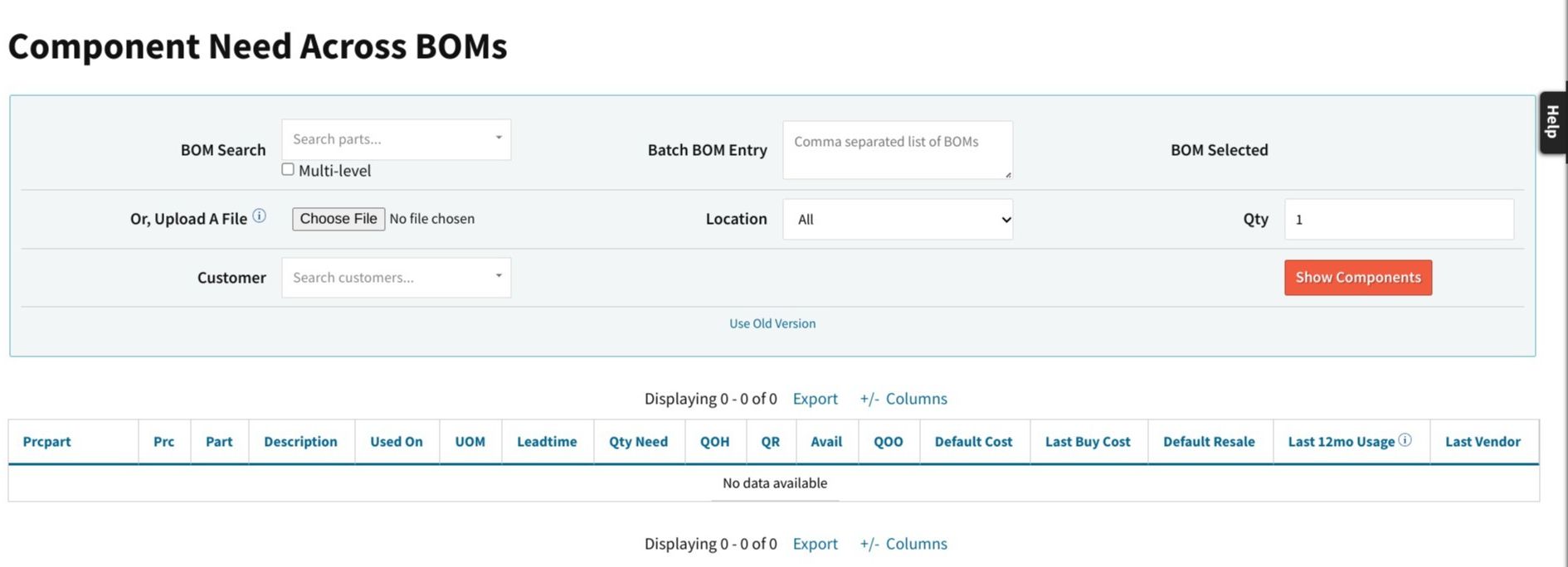Image resolution: width=1568 pixels, height=567 pixels.
Task: Sort by the Last Vendor column header
Action: [1482, 442]
